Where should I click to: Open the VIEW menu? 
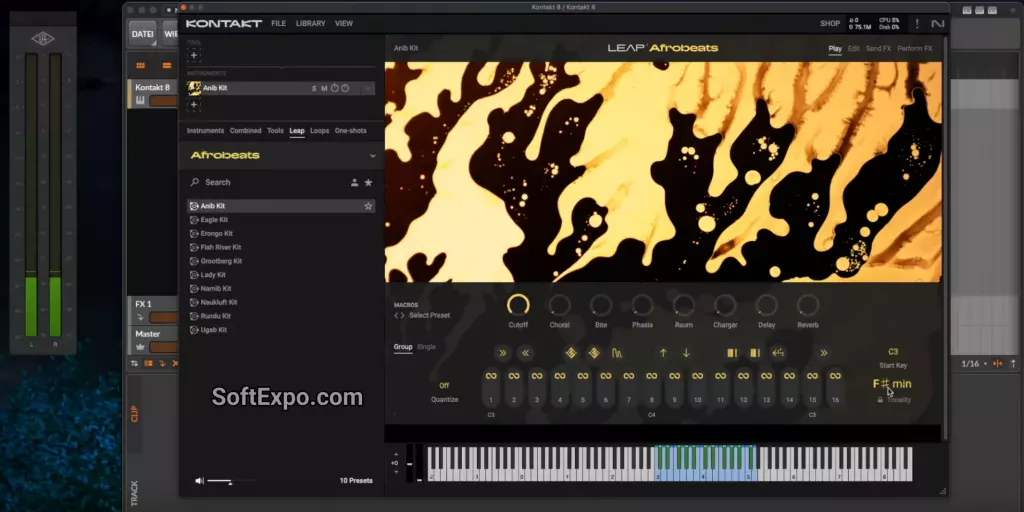[344, 24]
